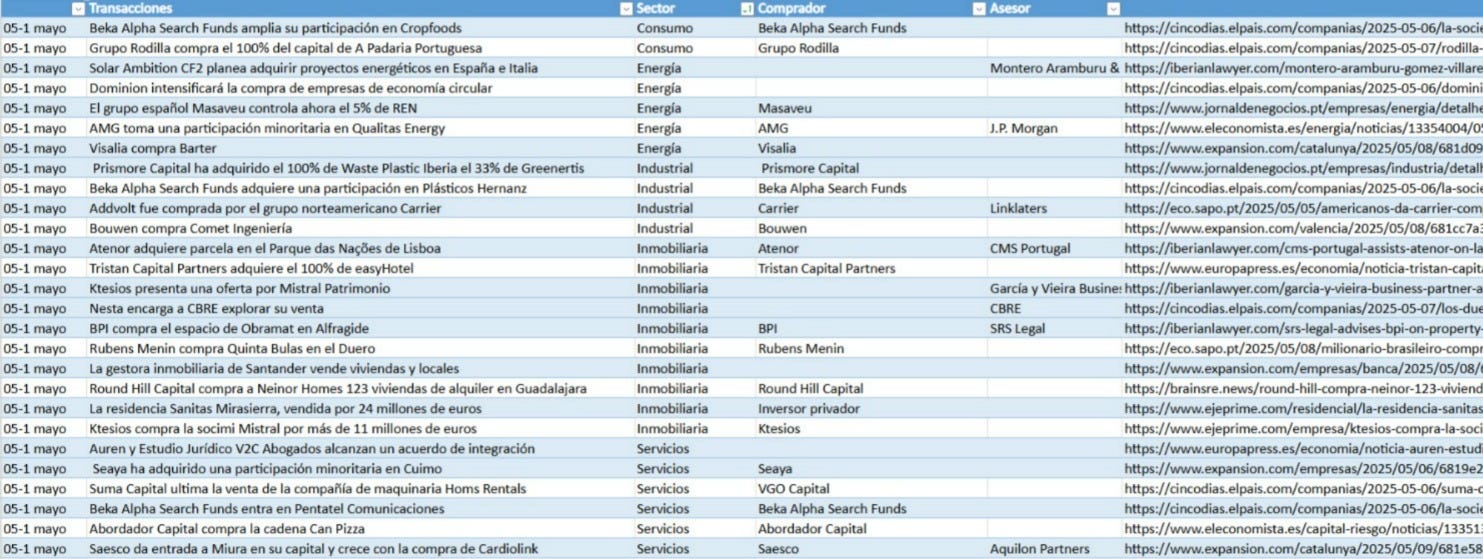This screenshot has width=1483, height=559.
Task: Select 'Atenor adquiere parcela' transaction cell
Action: [360, 248]
